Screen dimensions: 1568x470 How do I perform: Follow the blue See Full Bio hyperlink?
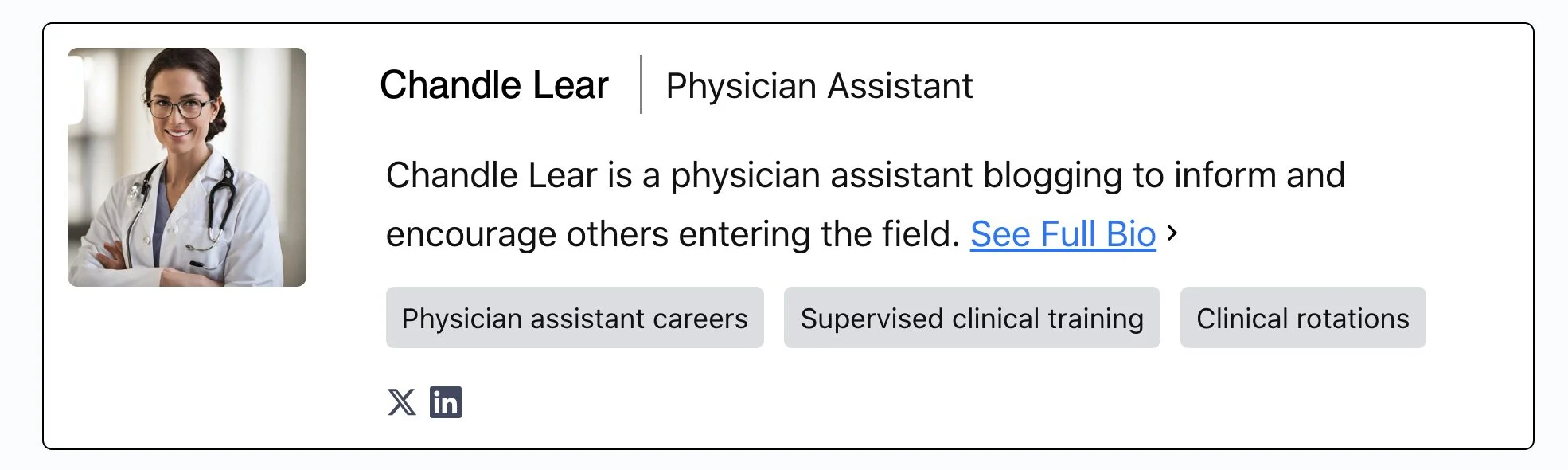[x=1063, y=234]
